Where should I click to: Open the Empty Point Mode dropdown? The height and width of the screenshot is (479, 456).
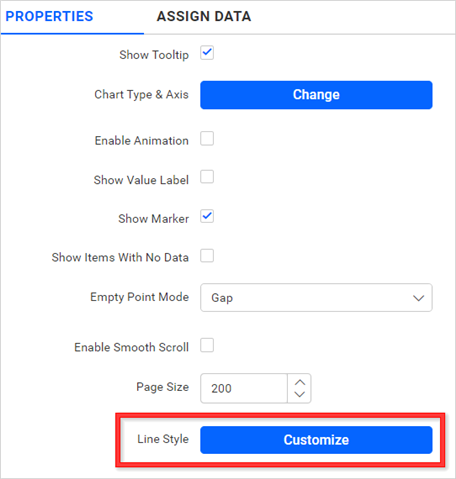pyautogui.click(x=316, y=298)
